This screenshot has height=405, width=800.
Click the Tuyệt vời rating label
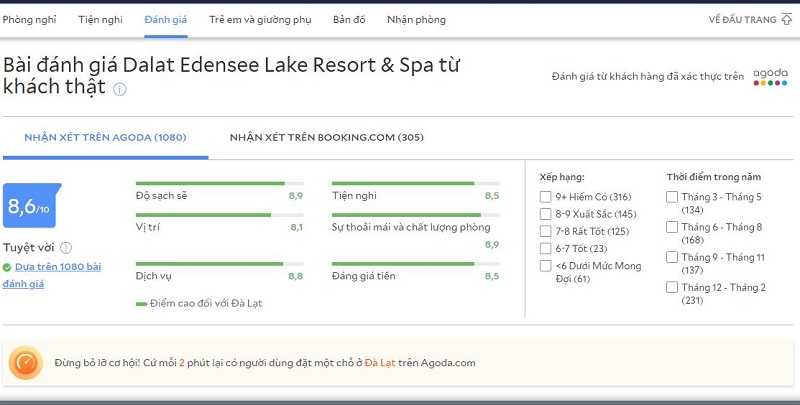(x=29, y=248)
